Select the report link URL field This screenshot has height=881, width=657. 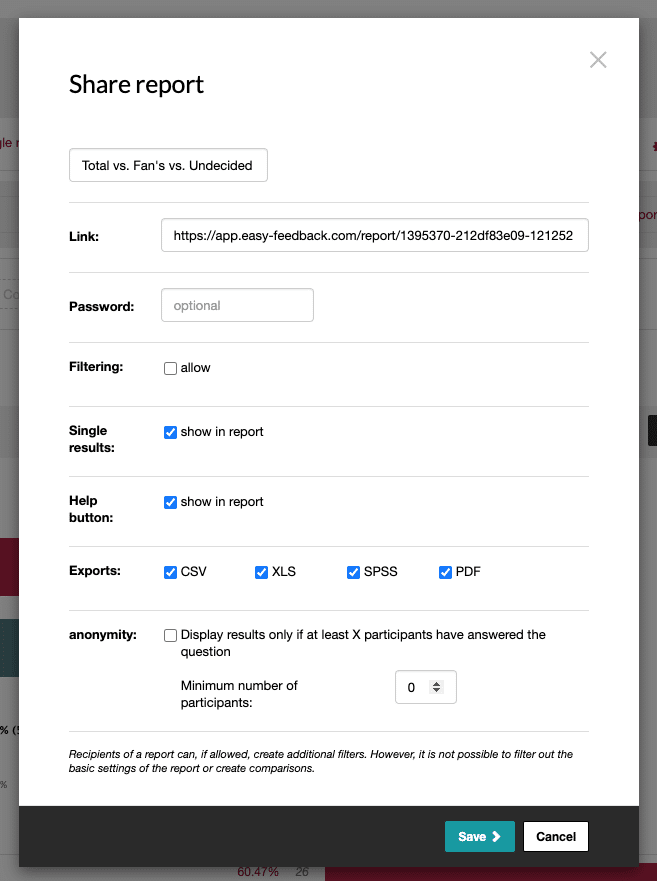[375, 235]
